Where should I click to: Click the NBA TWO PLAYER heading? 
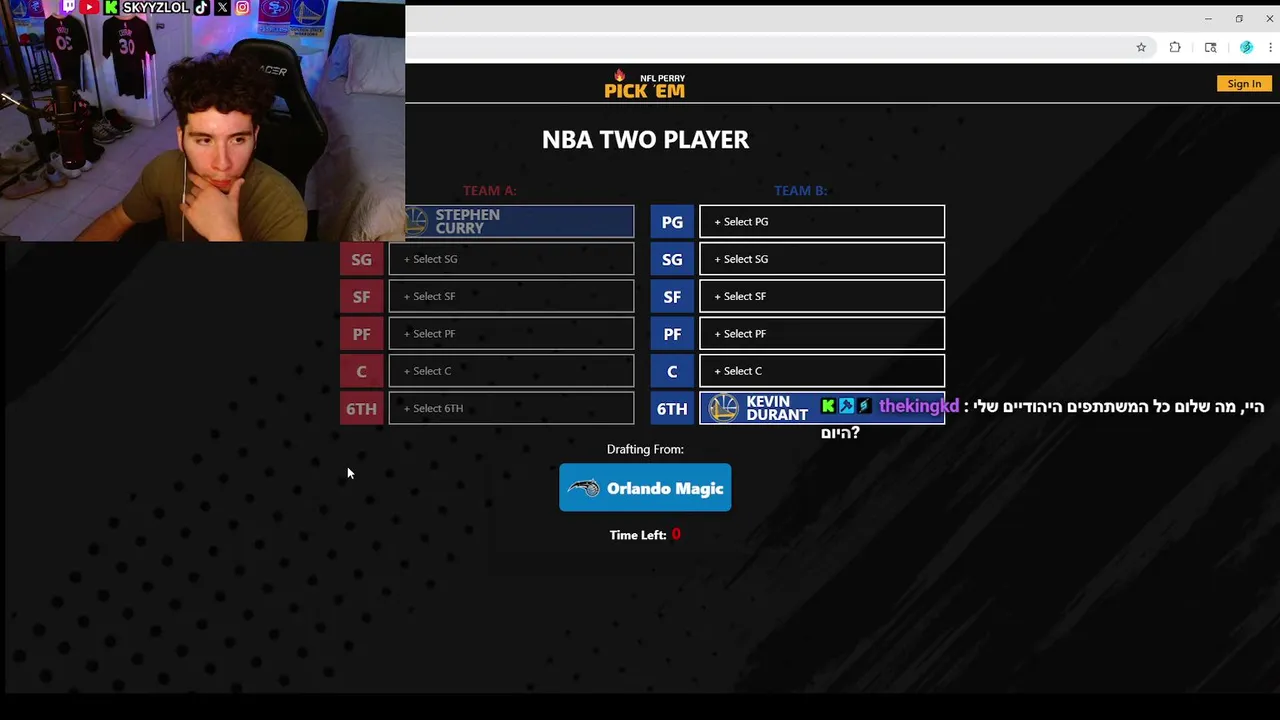click(645, 139)
